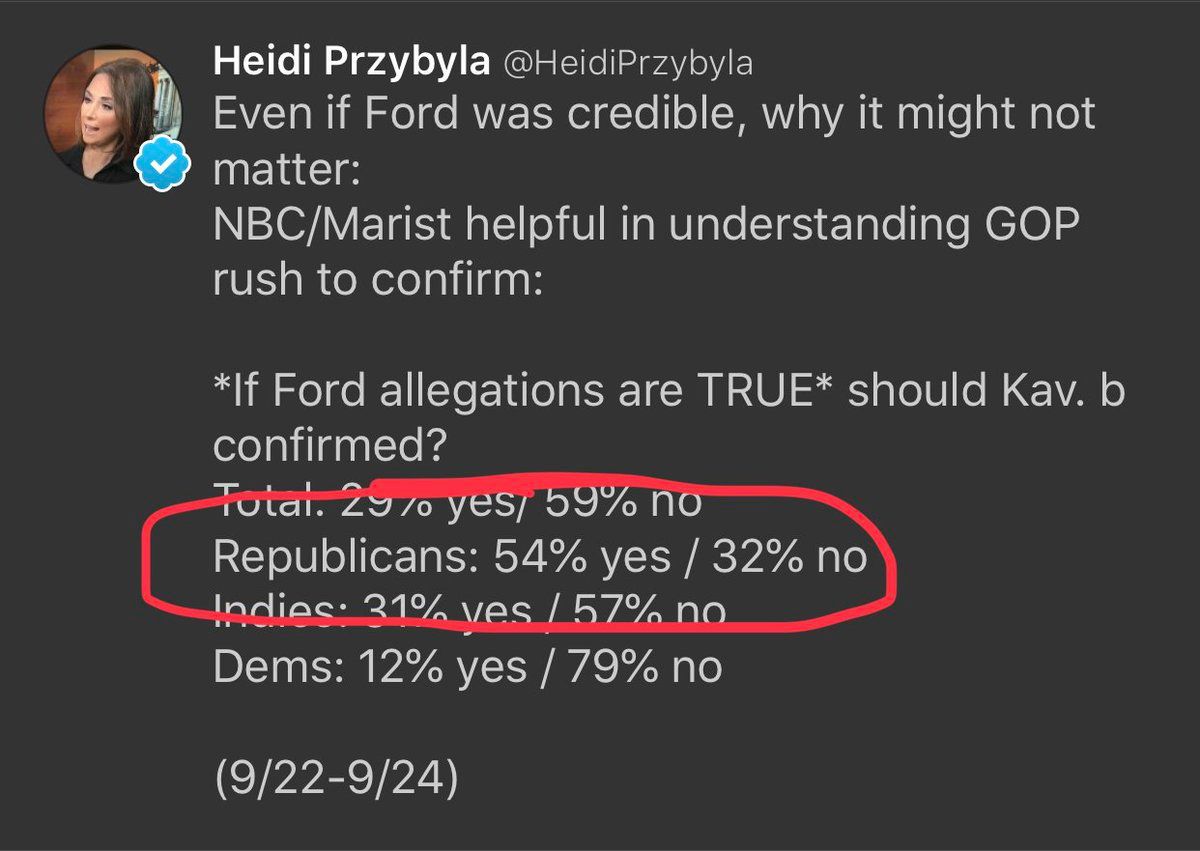Click the word 'Republicans:' in the results
Image resolution: width=1200 pixels, height=851 pixels.
(x=345, y=556)
